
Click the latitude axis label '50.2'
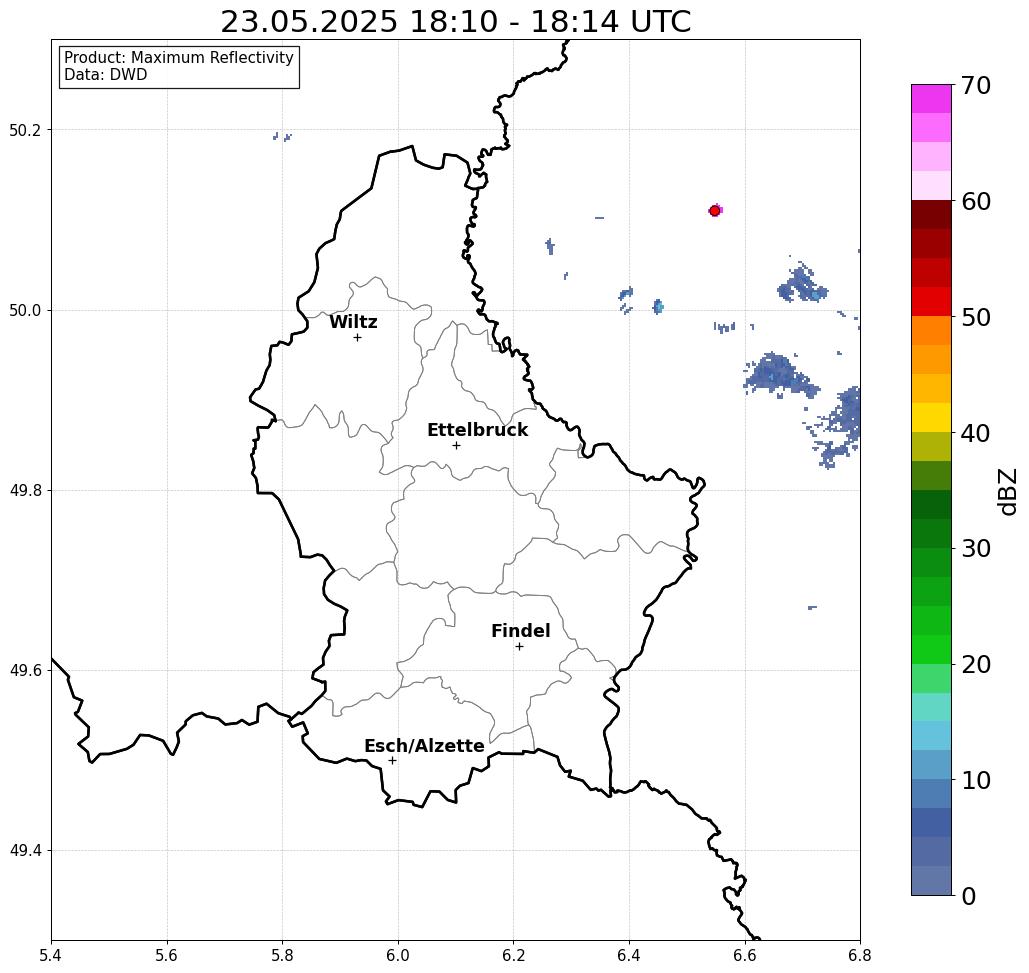(x=25, y=130)
